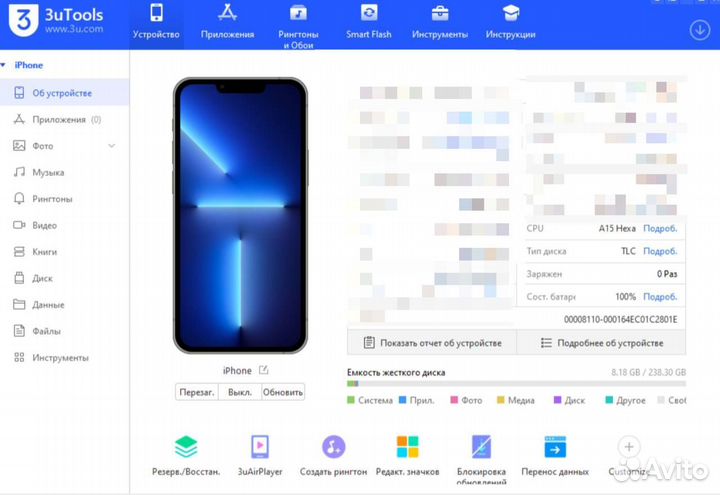Expand the Фото sidebar section
This screenshot has width=720, height=495.
click(x=112, y=146)
